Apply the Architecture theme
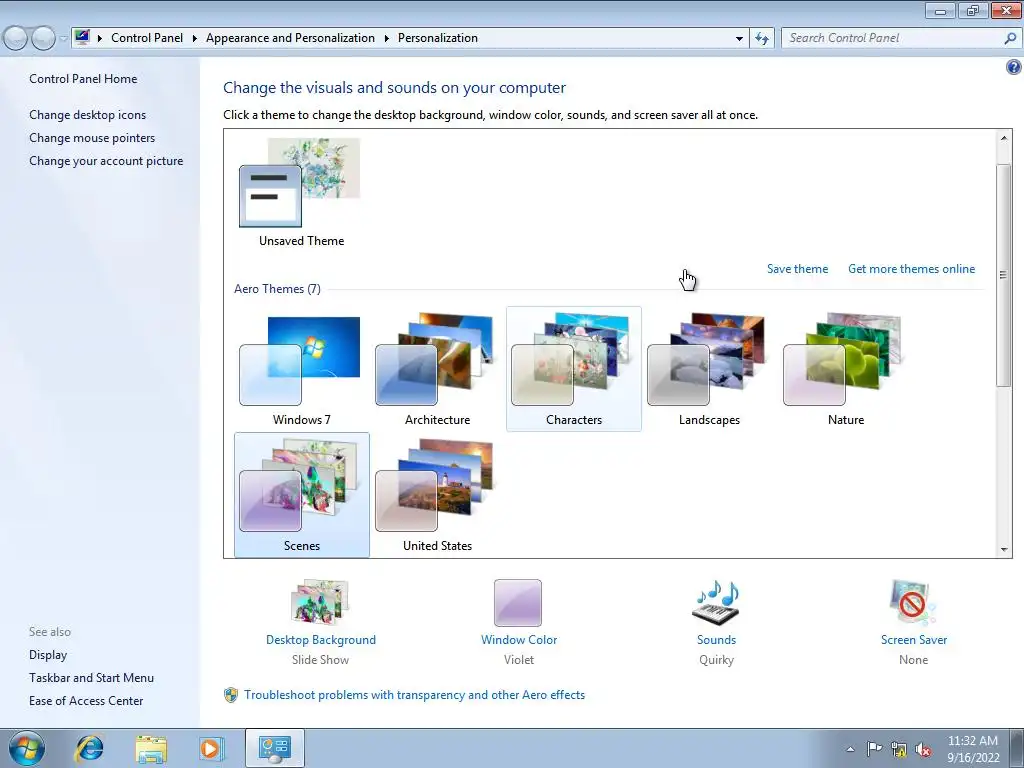 (437, 369)
